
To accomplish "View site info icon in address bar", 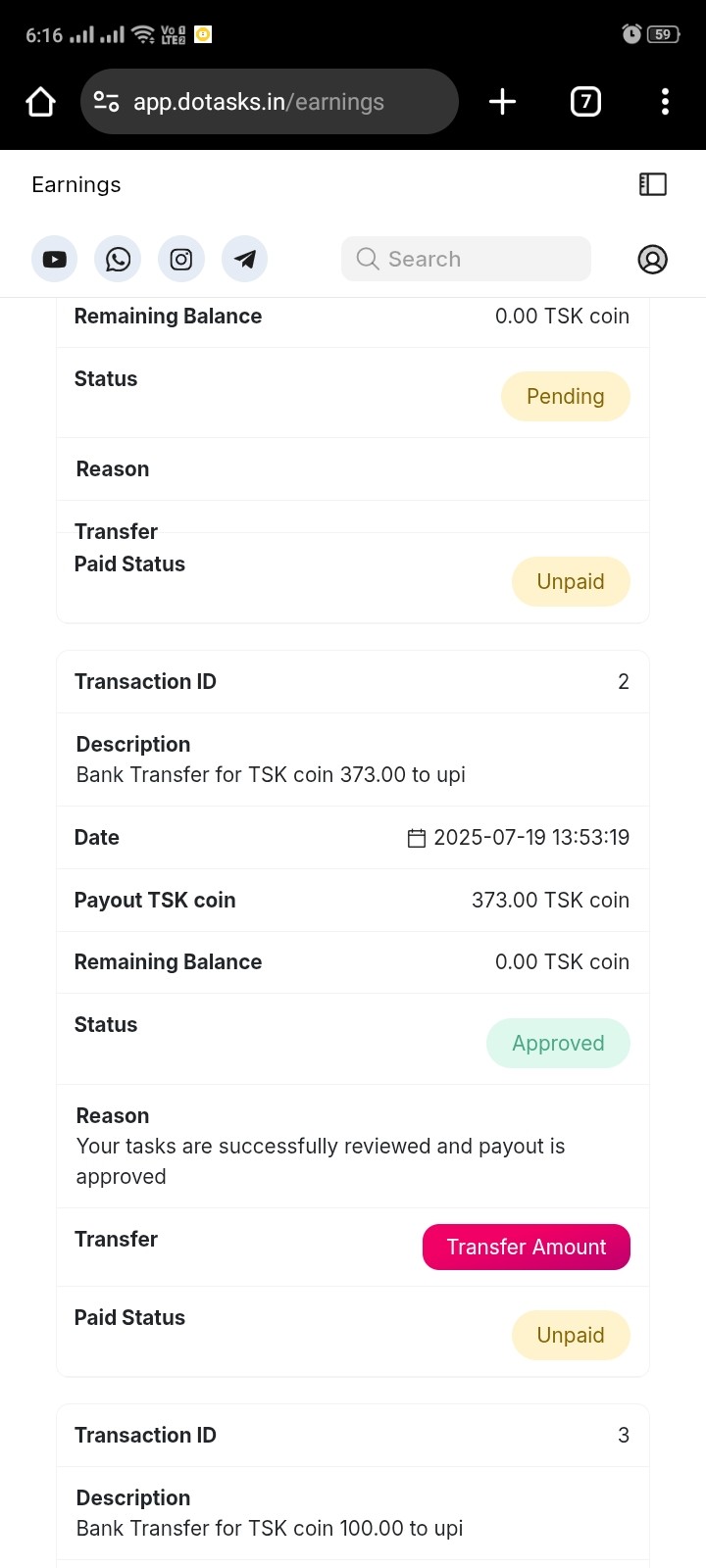I will tap(106, 102).
